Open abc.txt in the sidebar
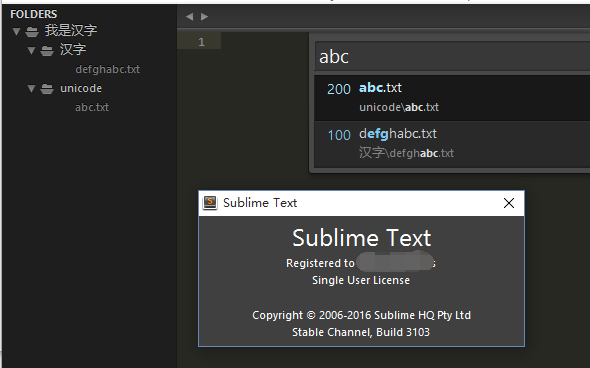Screen dimensions: 590x368 (x=92, y=108)
